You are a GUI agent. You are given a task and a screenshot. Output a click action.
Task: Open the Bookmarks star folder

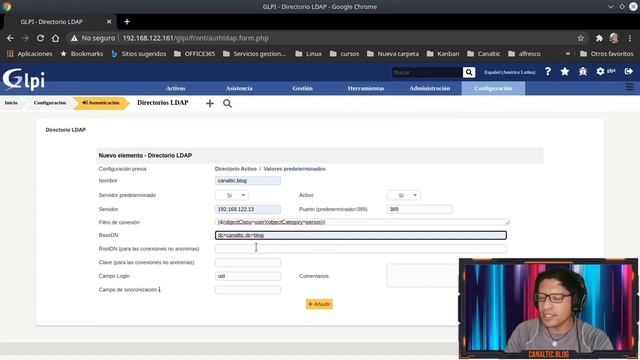pyautogui.click(x=82, y=53)
